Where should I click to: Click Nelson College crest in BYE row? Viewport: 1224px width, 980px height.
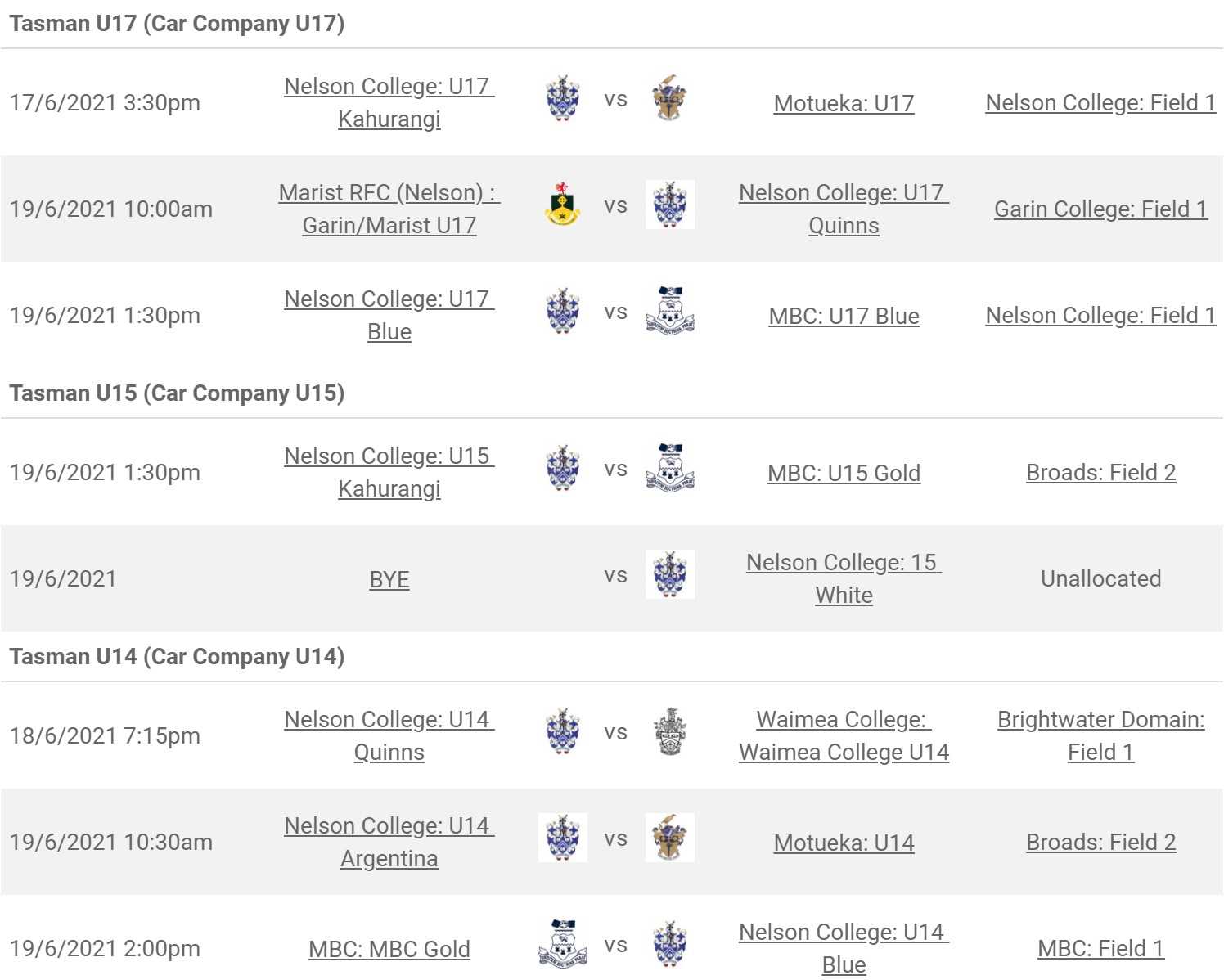669,575
